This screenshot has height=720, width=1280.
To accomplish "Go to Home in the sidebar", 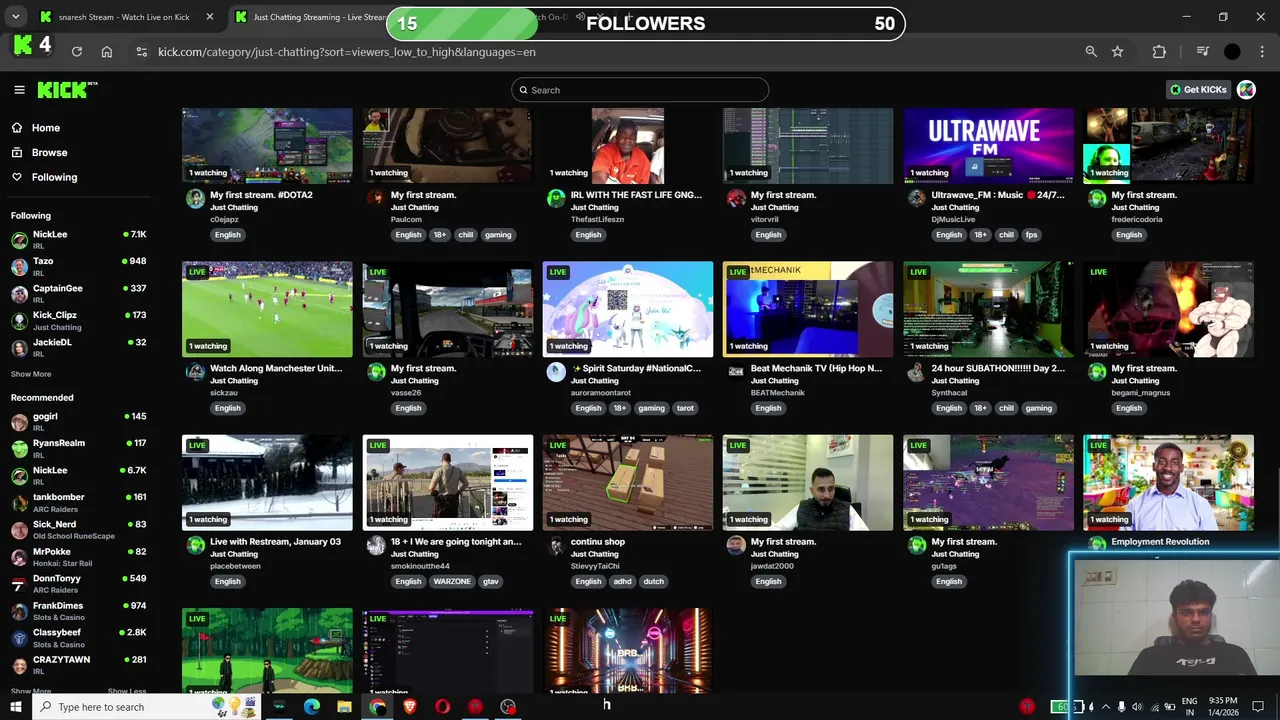I will tap(45, 128).
